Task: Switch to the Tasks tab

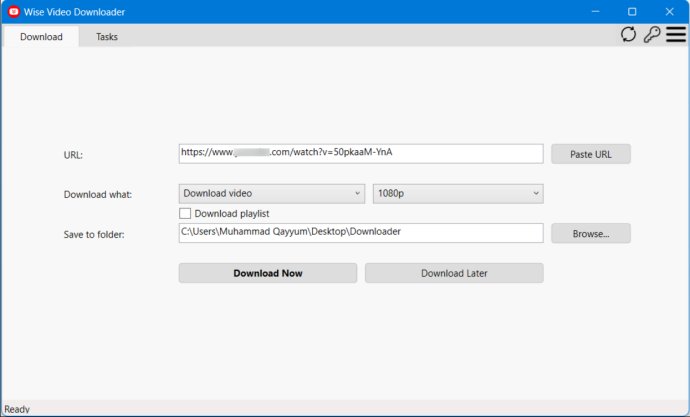Action: [107, 37]
